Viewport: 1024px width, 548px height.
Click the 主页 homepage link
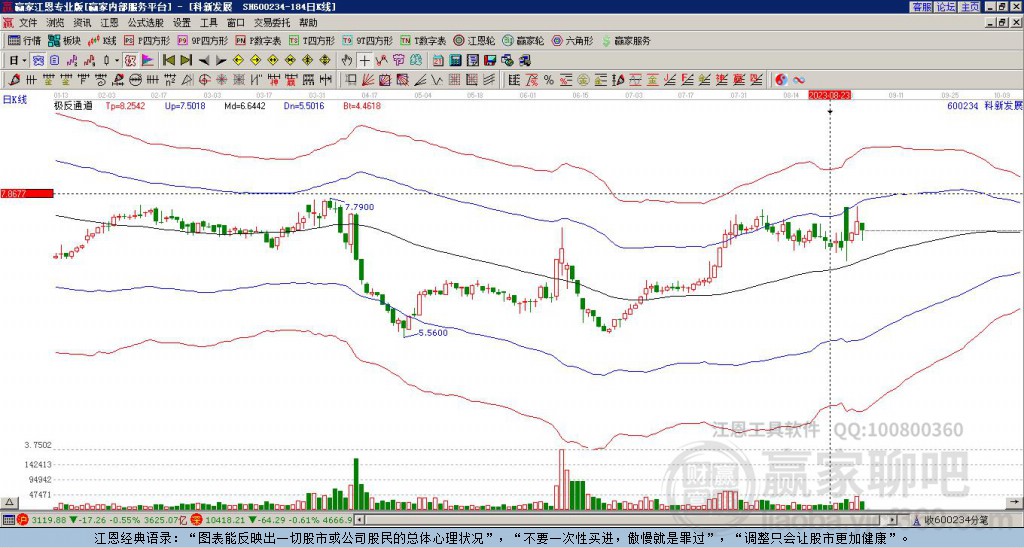[x=970, y=7]
